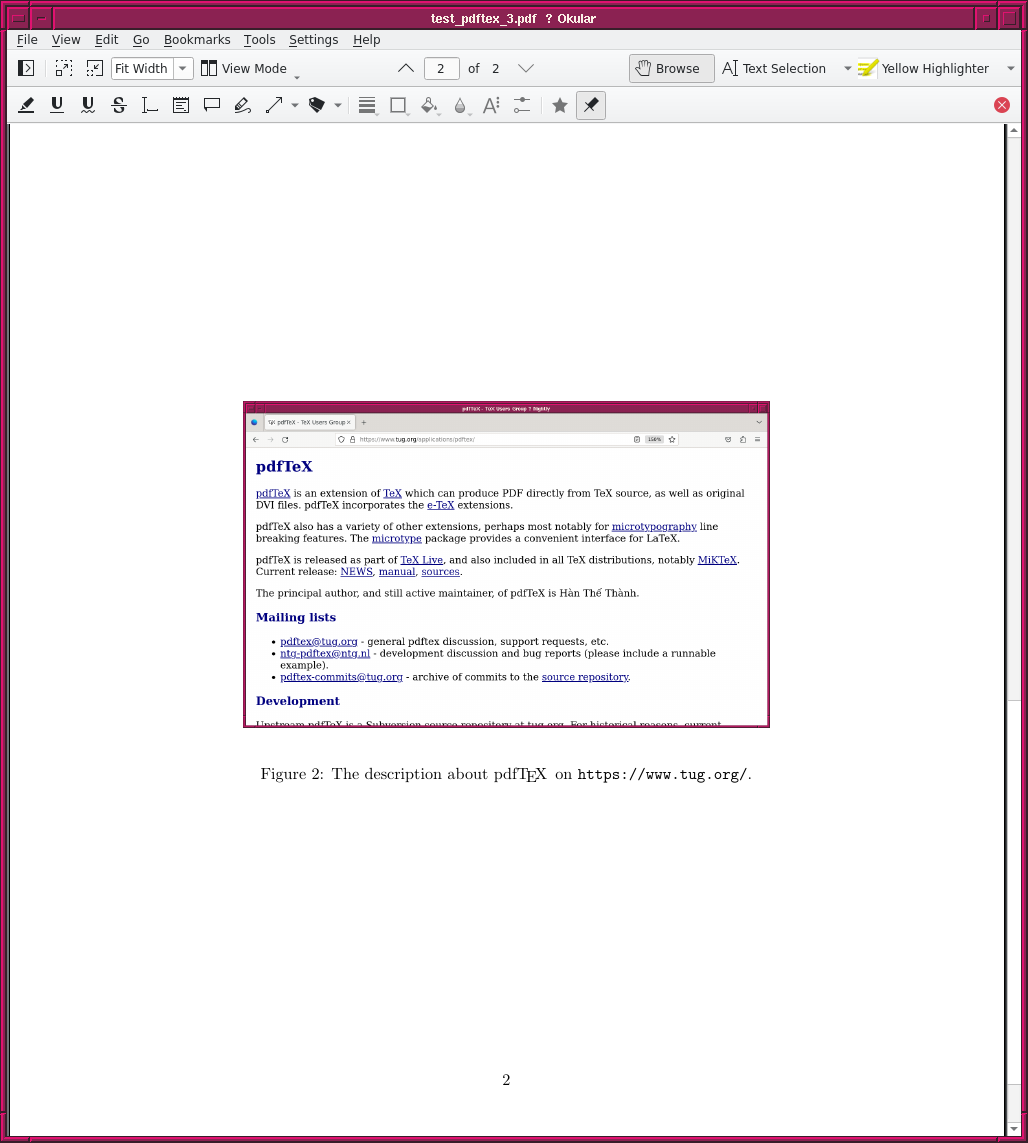This screenshot has width=1028, height=1143.
Task: Open the Settings menu
Action: point(313,40)
